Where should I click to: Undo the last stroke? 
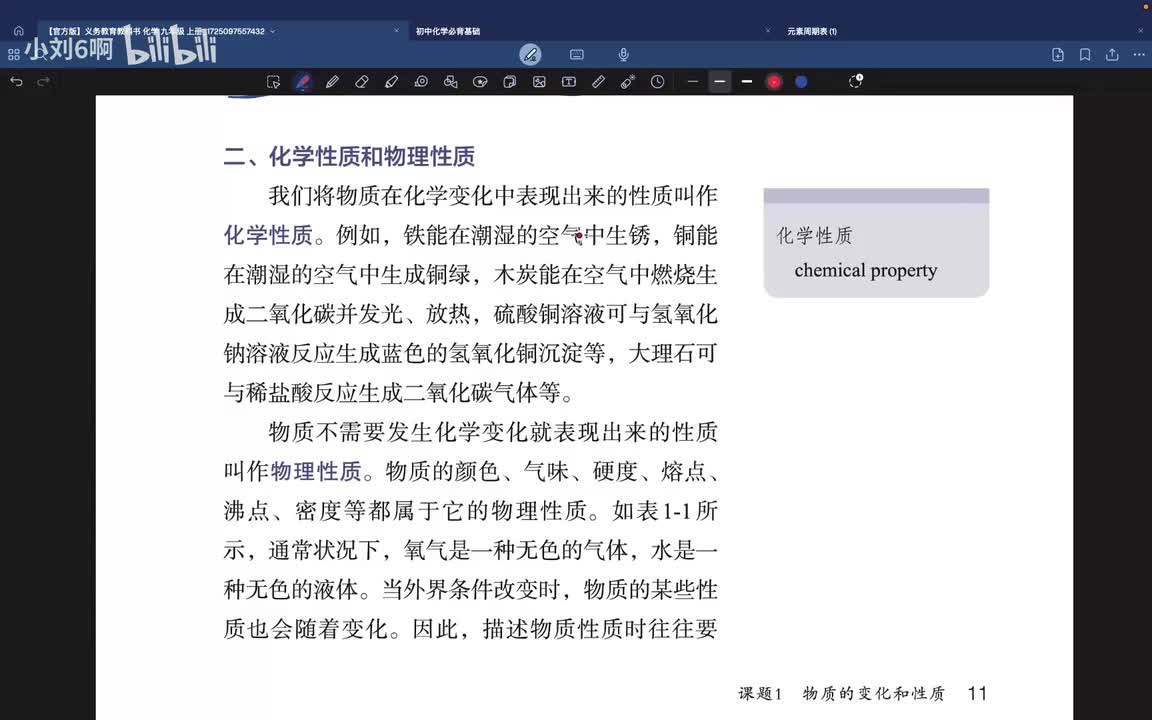click(x=16, y=82)
